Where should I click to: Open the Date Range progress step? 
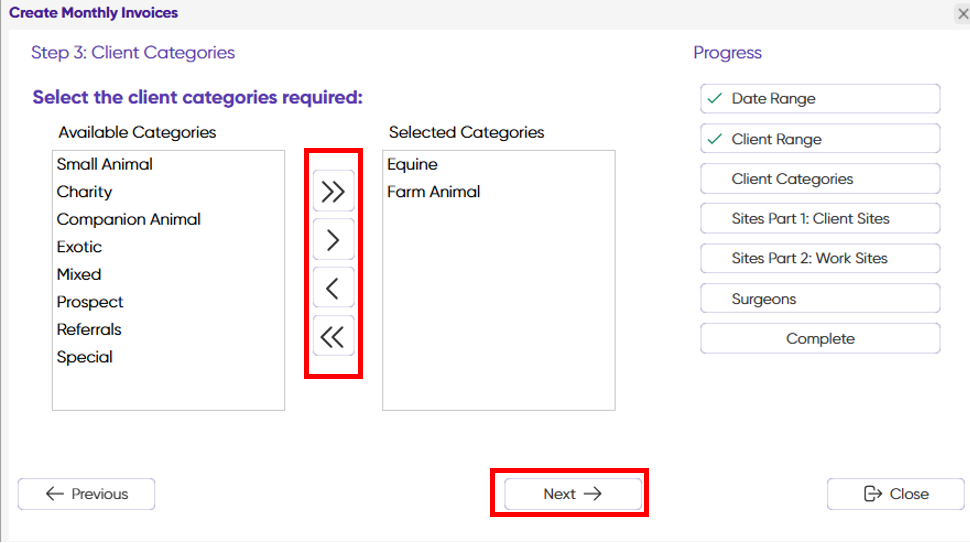click(x=819, y=99)
